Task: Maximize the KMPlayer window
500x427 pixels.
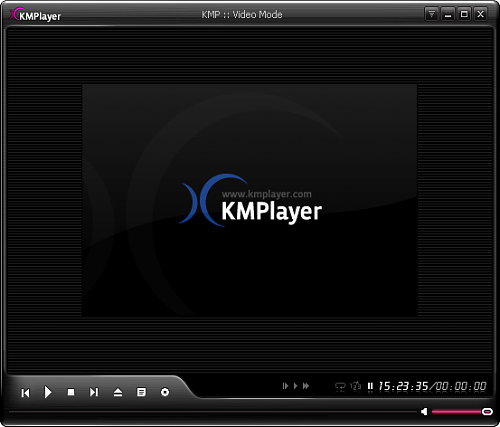Action: 464,14
